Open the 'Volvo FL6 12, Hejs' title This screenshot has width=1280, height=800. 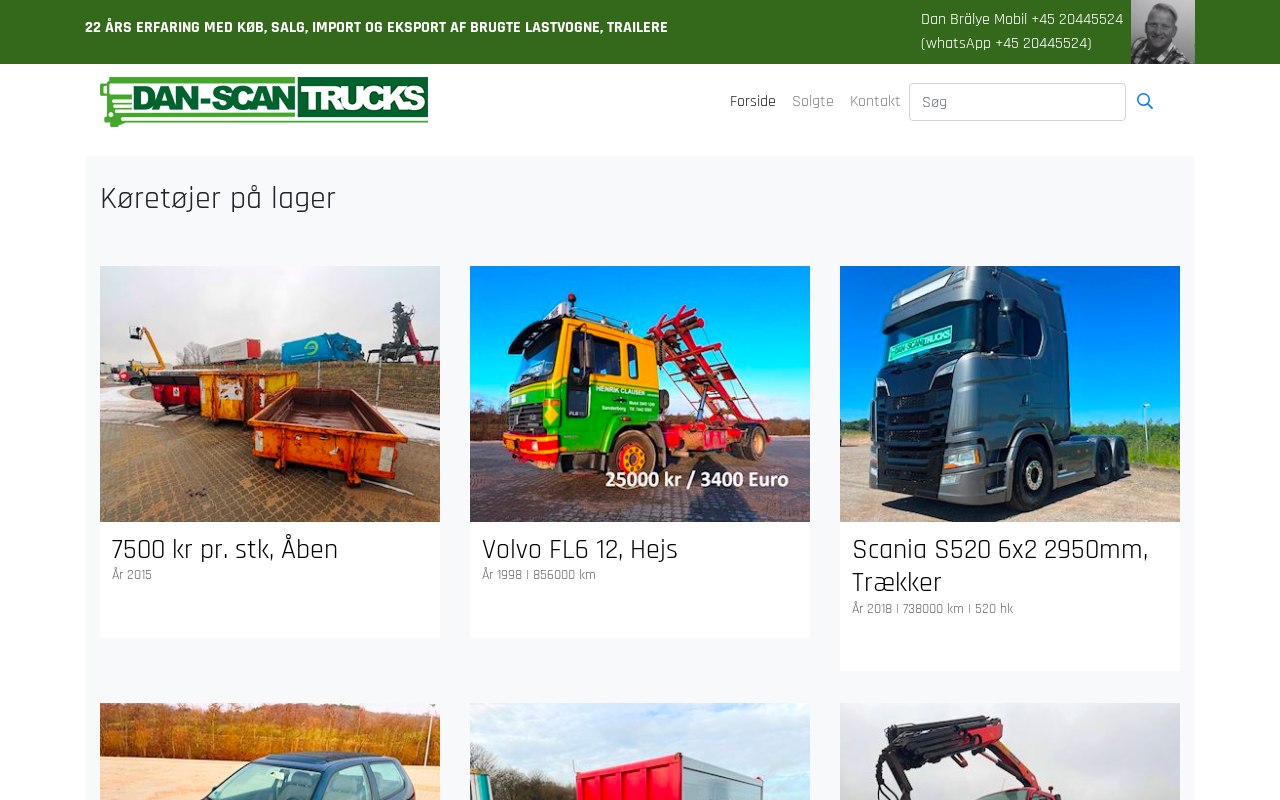click(580, 550)
